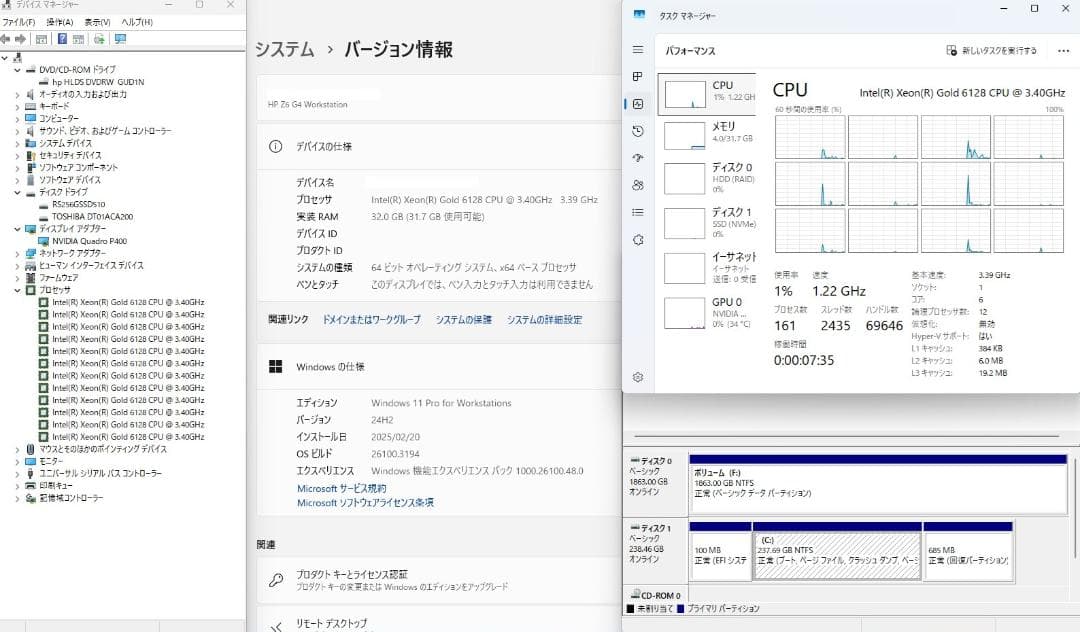Open the Details view icon in Task Manager
This screenshot has width=1080, height=632.
[637, 212]
